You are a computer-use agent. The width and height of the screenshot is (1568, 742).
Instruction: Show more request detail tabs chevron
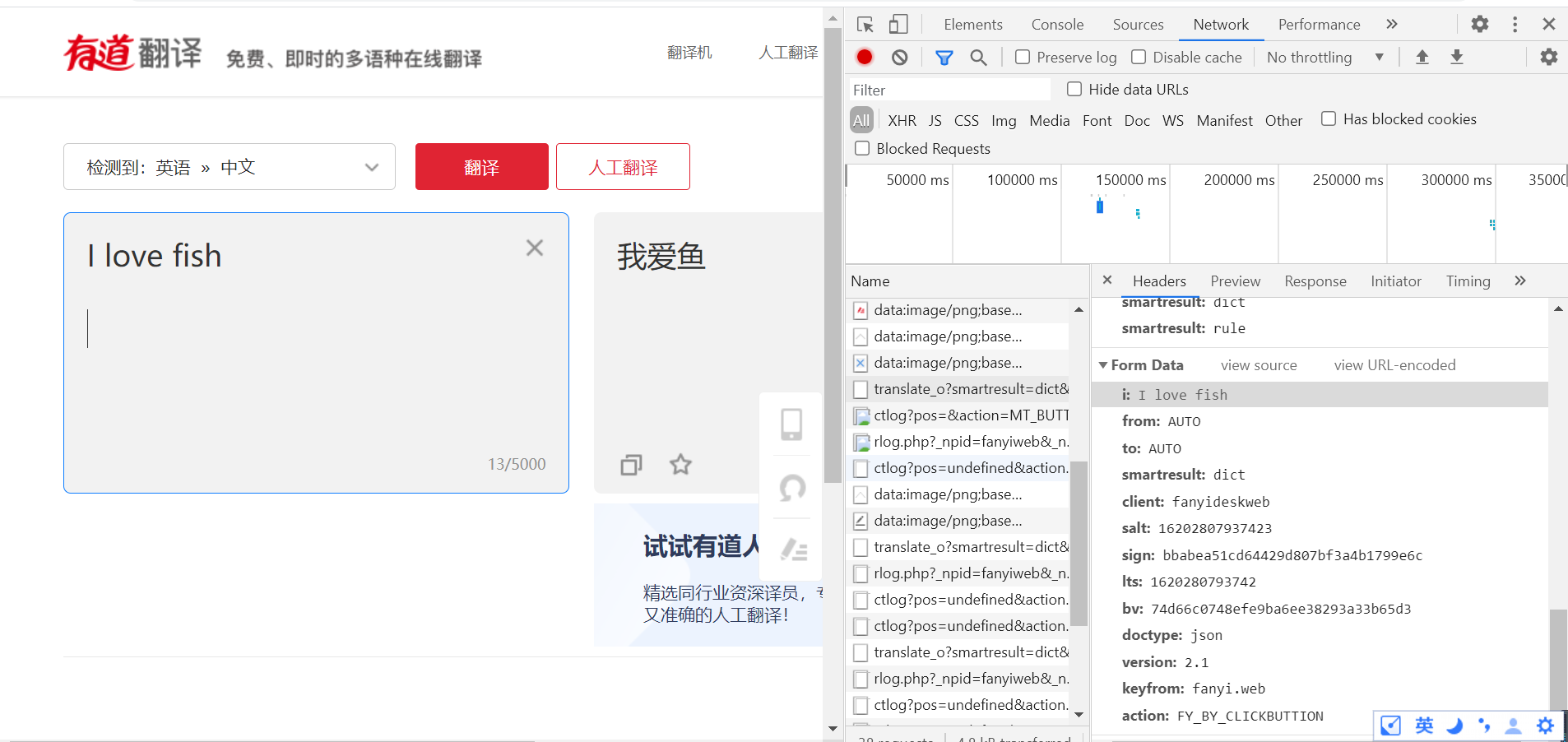(1520, 281)
